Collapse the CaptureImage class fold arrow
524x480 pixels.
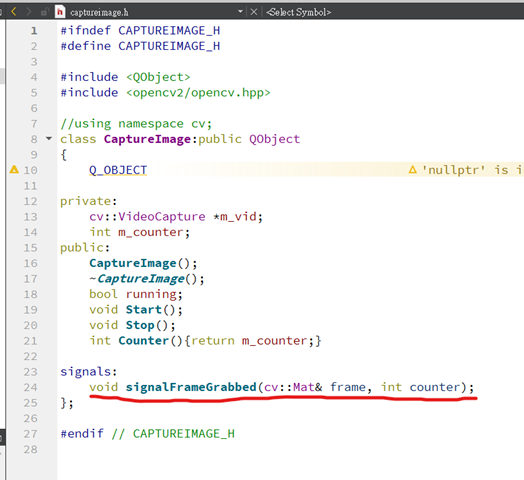click(49, 138)
